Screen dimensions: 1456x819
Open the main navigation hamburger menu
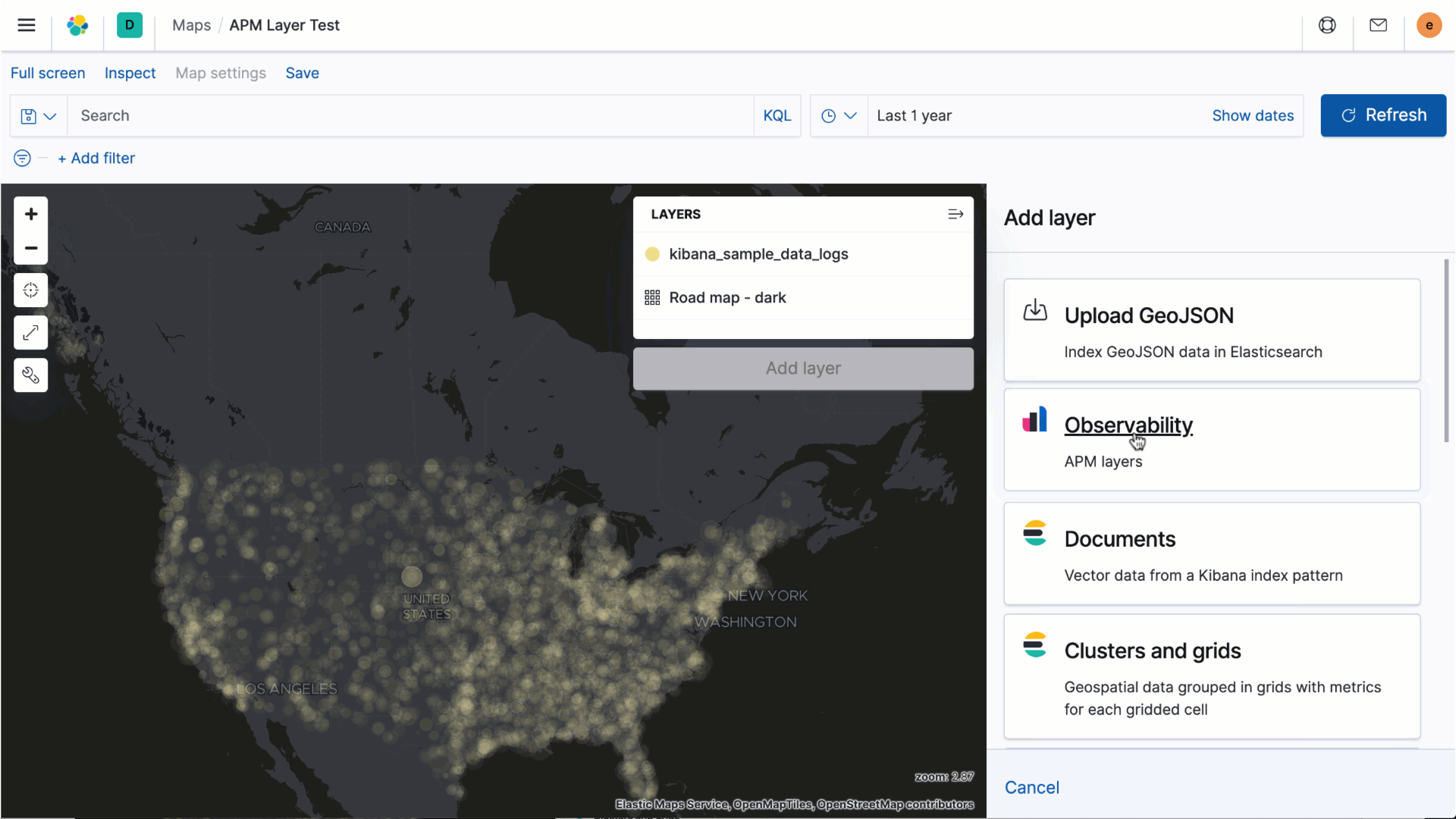click(x=26, y=25)
